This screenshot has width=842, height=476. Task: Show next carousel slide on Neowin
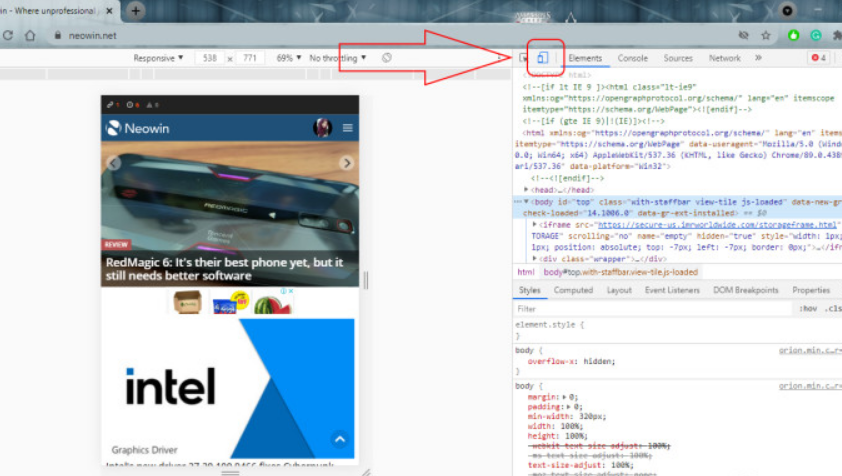pos(347,163)
